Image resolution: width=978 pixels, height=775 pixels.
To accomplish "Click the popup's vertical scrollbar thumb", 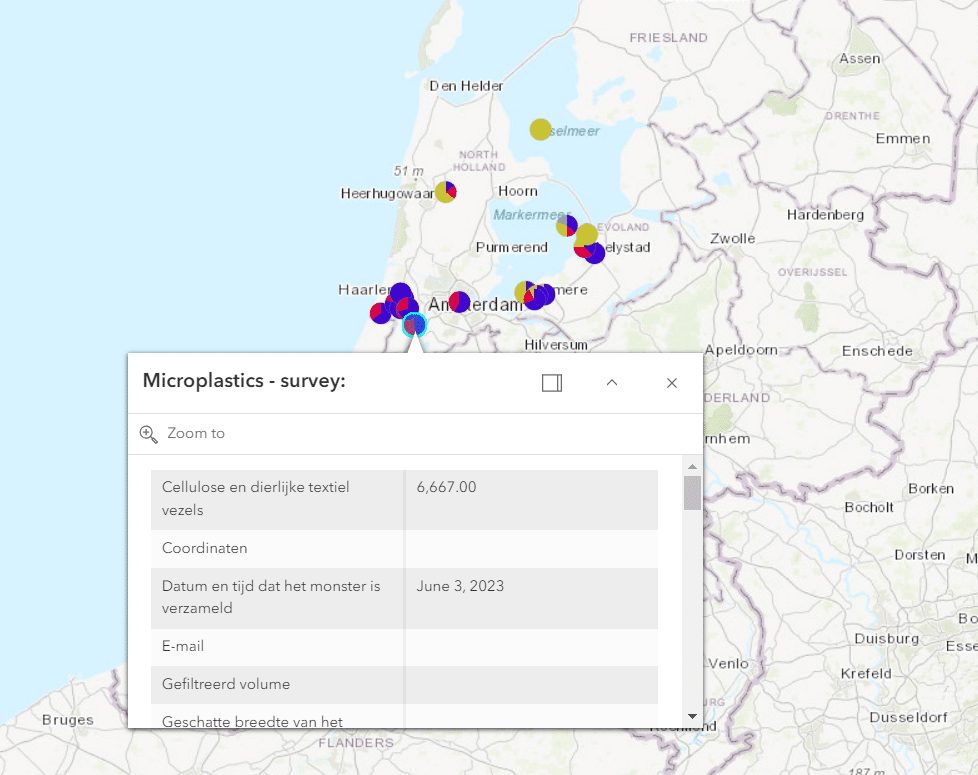I will [692, 493].
